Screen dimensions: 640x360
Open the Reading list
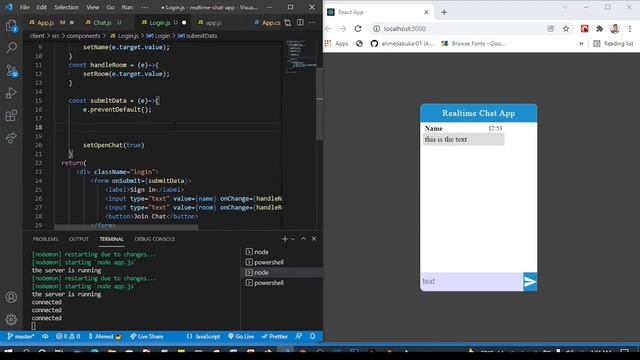point(613,43)
